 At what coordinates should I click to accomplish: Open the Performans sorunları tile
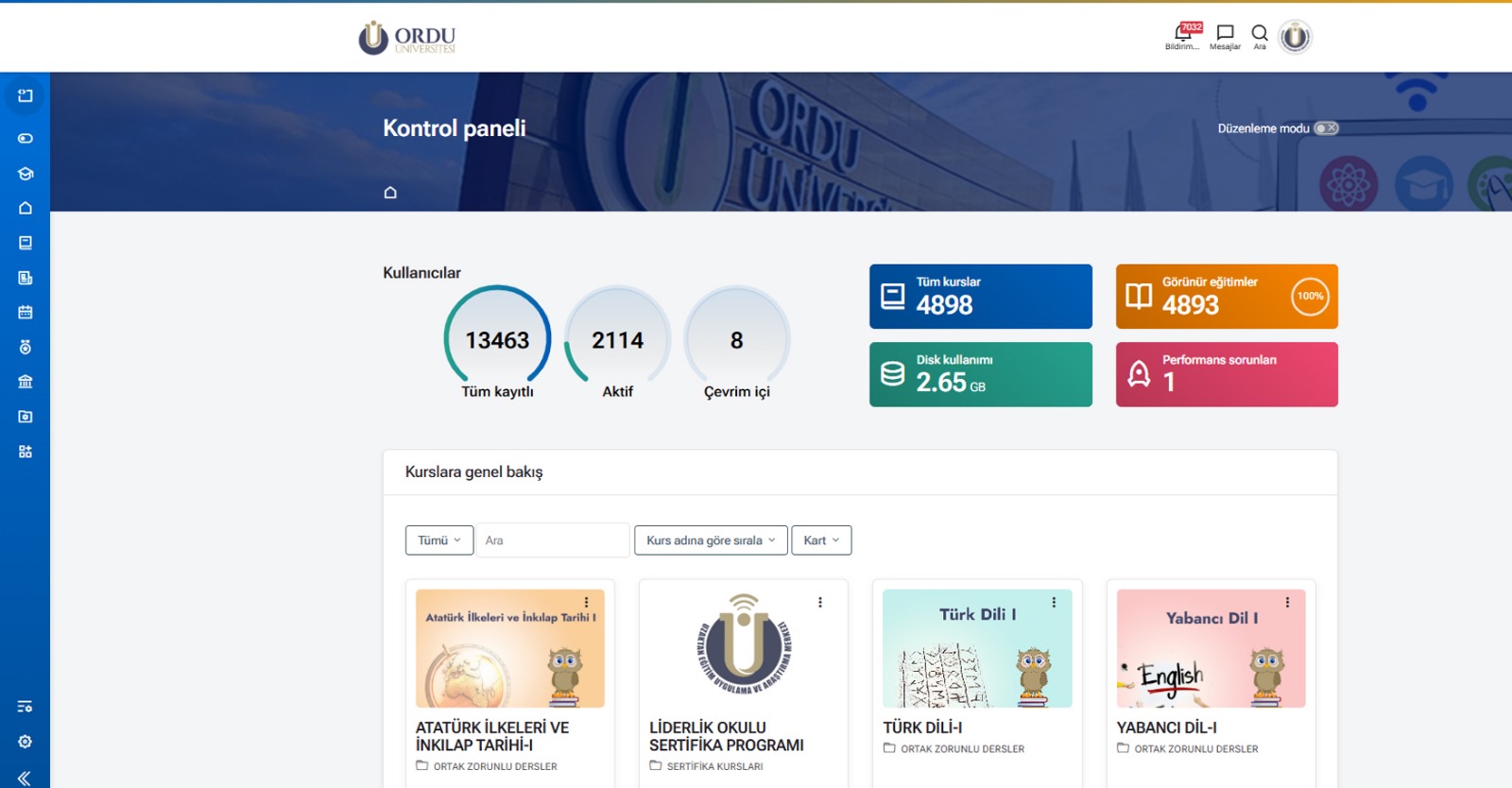click(x=1226, y=374)
